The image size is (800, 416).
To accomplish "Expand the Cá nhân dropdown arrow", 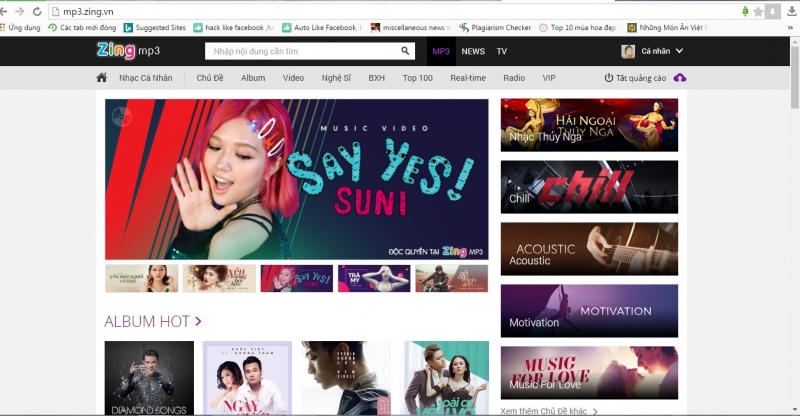I will (x=679, y=51).
